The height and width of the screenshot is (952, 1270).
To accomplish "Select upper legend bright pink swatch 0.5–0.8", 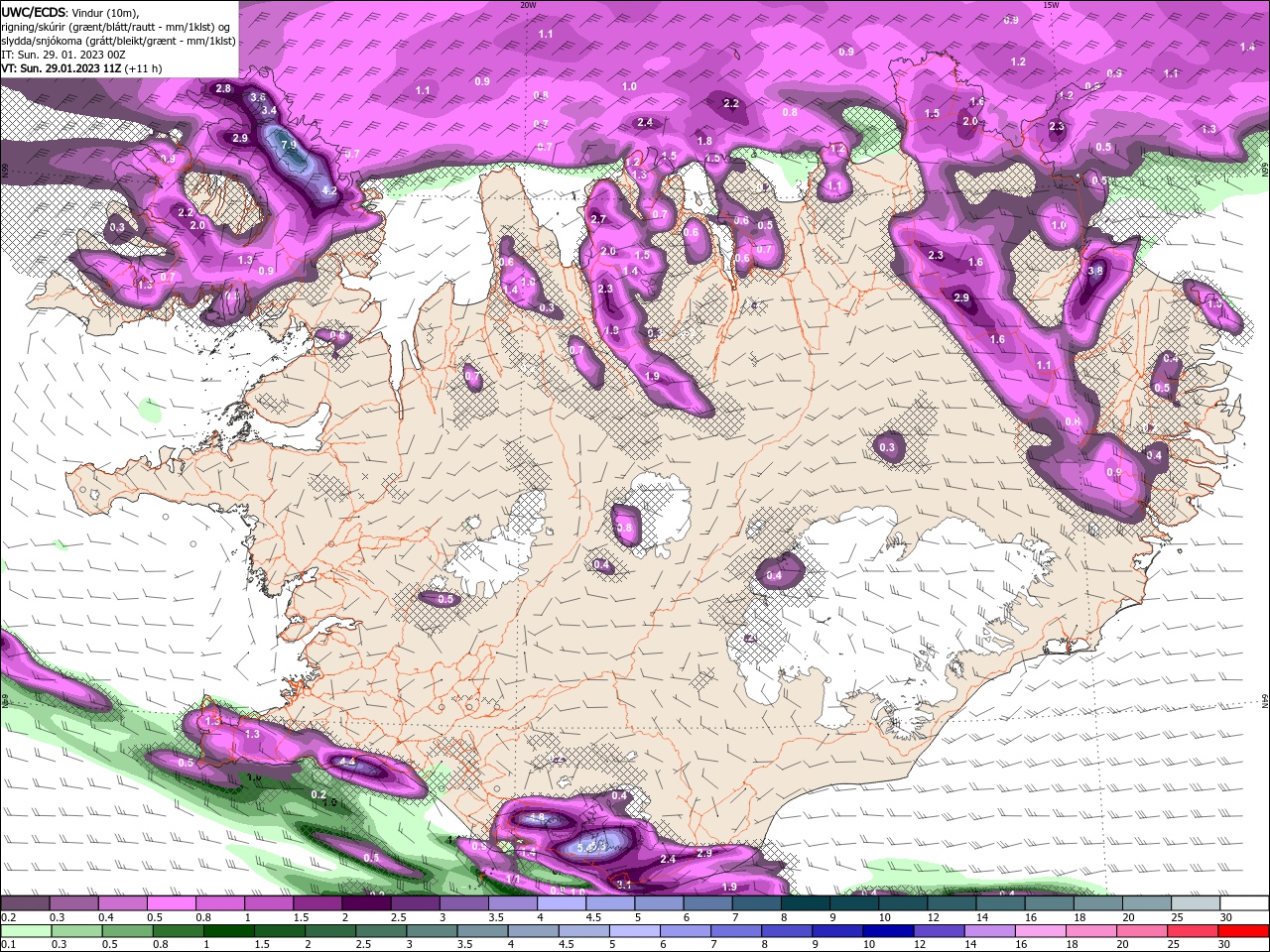I will [x=172, y=903].
